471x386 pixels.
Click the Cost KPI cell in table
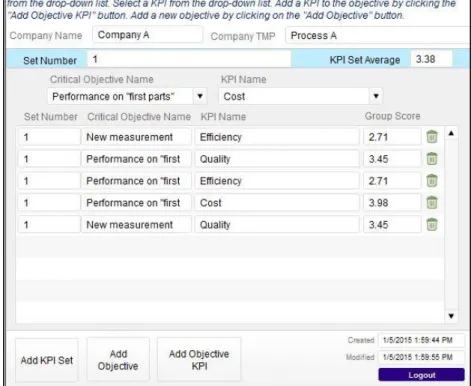(277, 203)
